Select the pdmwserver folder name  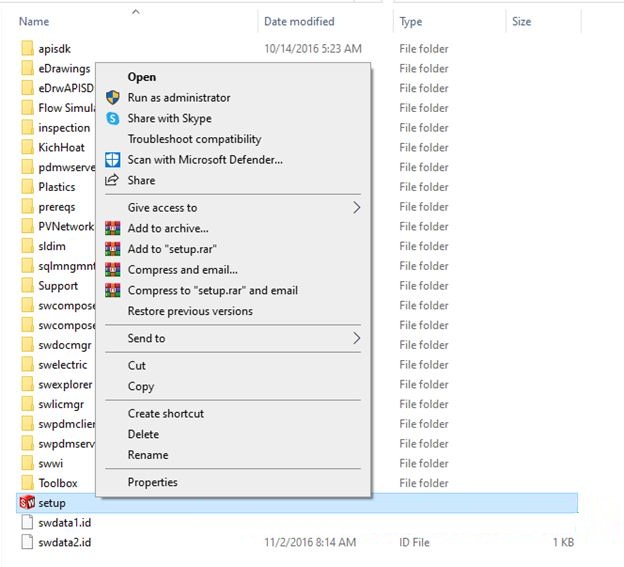[x=66, y=168]
